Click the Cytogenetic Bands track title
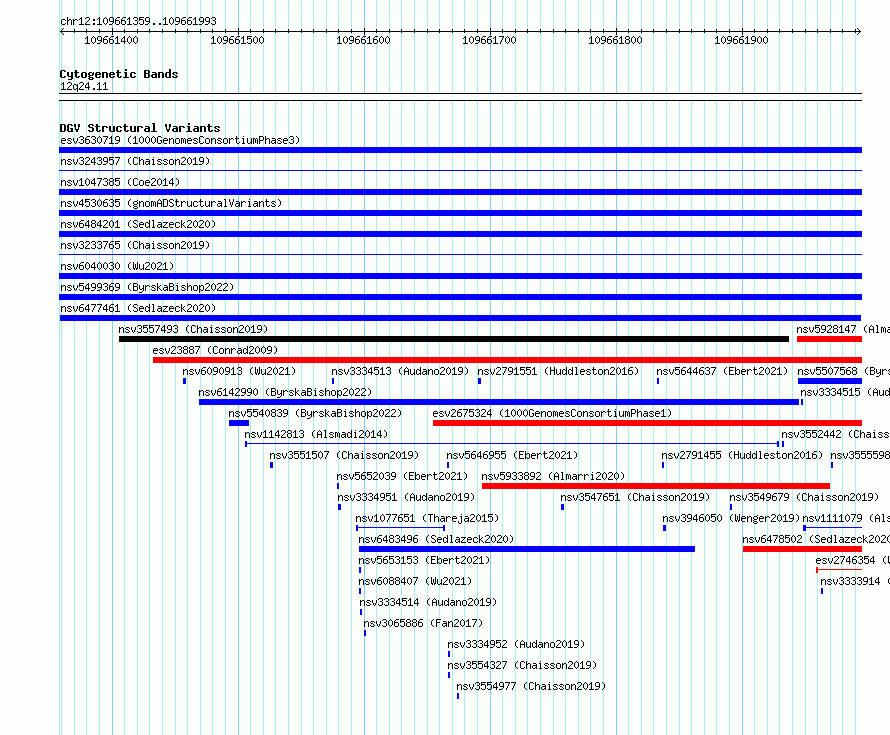Viewport: 890px width, 735px height. coord(119,74)
